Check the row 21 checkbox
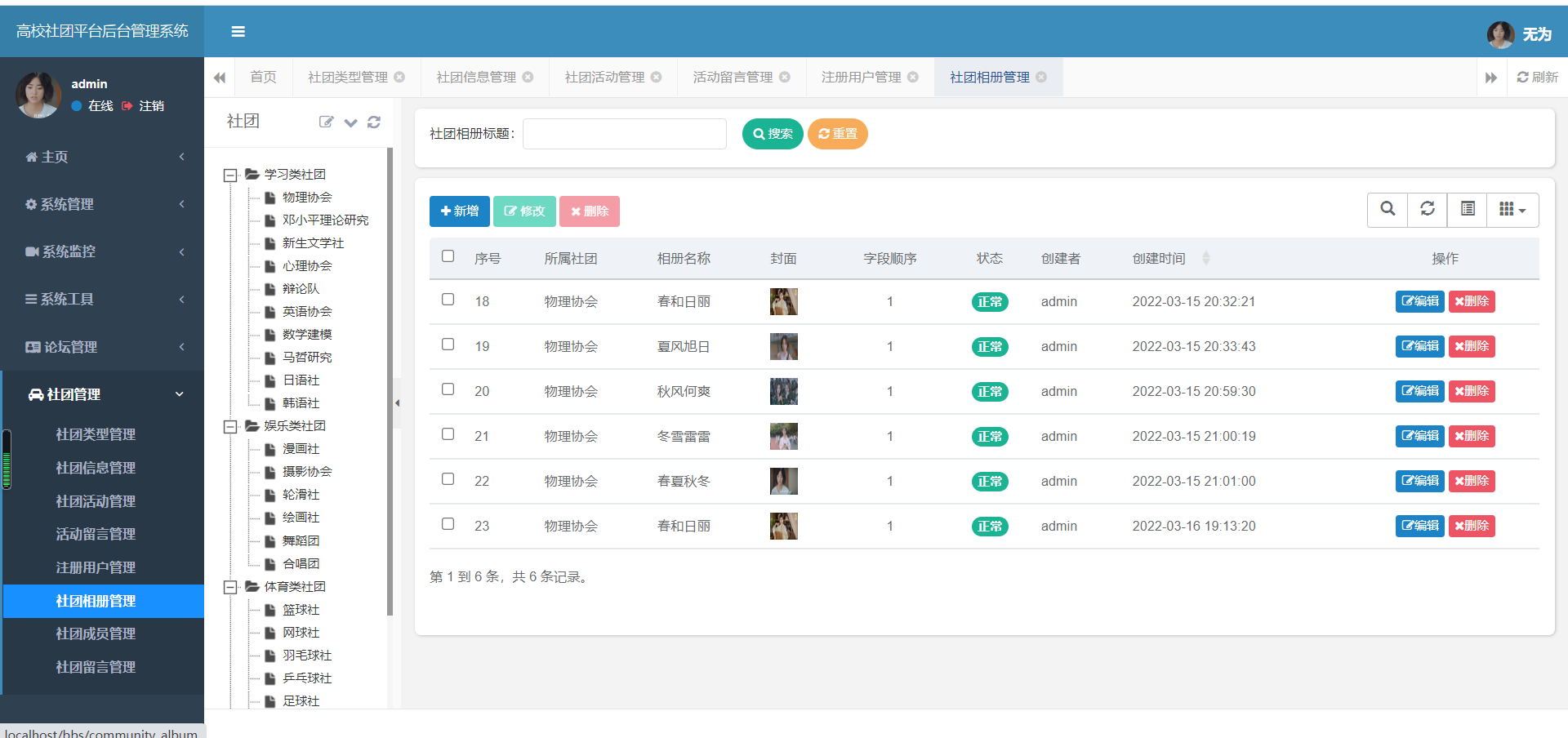 [448, 434]
